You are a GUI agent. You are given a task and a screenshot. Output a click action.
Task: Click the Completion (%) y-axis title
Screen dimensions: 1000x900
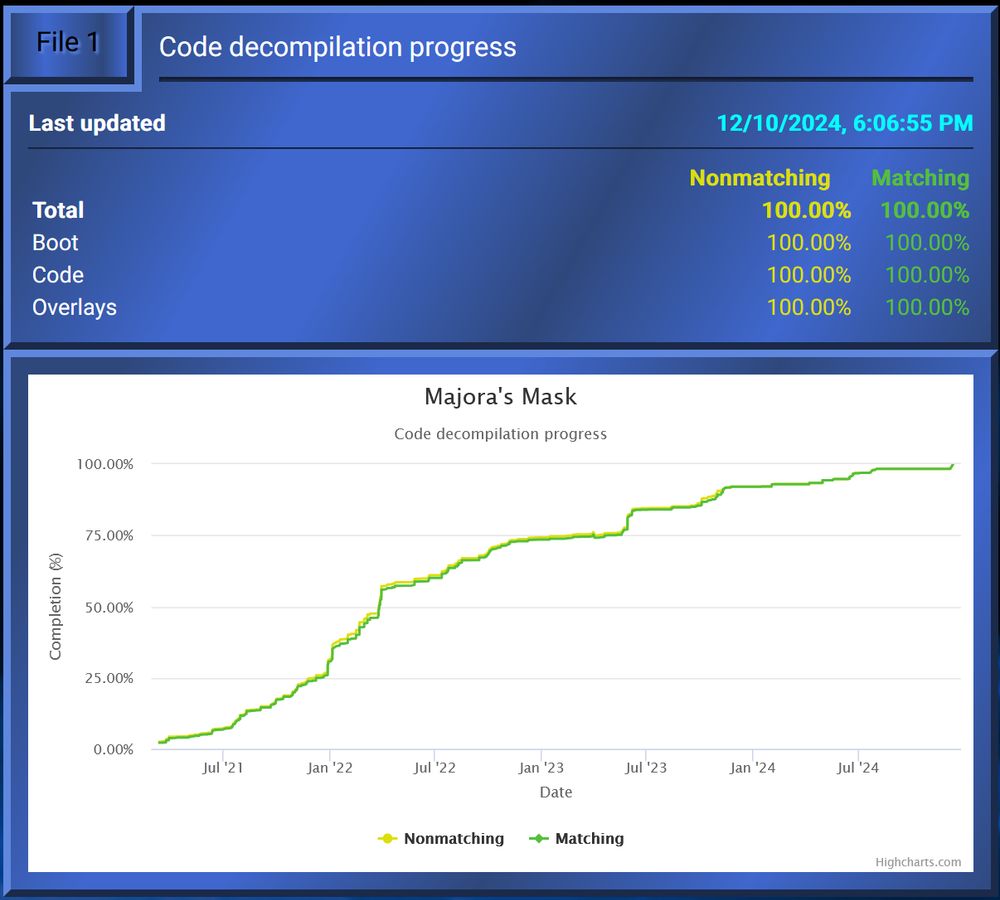click(55, 607)
